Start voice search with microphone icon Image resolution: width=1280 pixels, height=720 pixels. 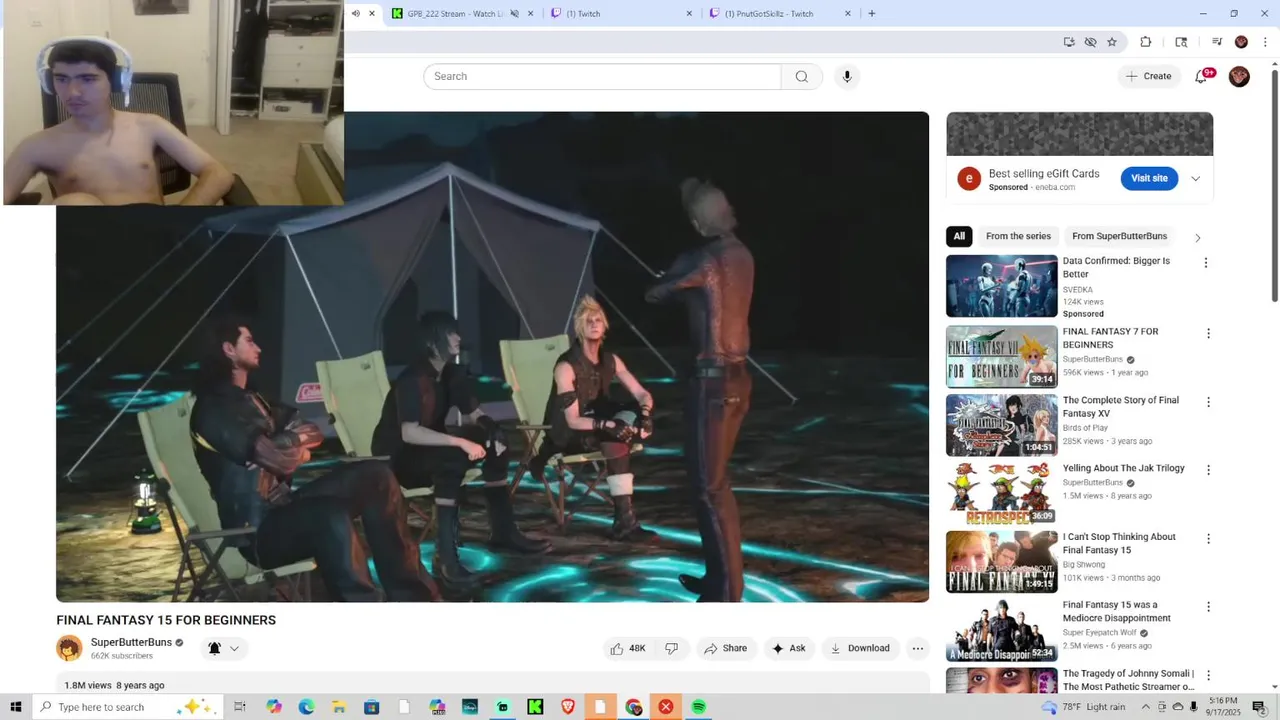[847, 76]
